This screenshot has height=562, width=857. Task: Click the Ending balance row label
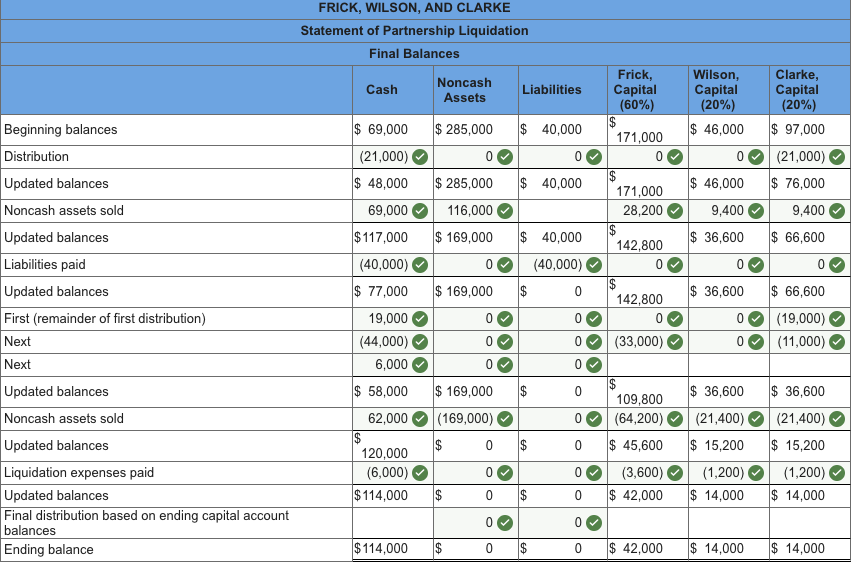[49, 549]
